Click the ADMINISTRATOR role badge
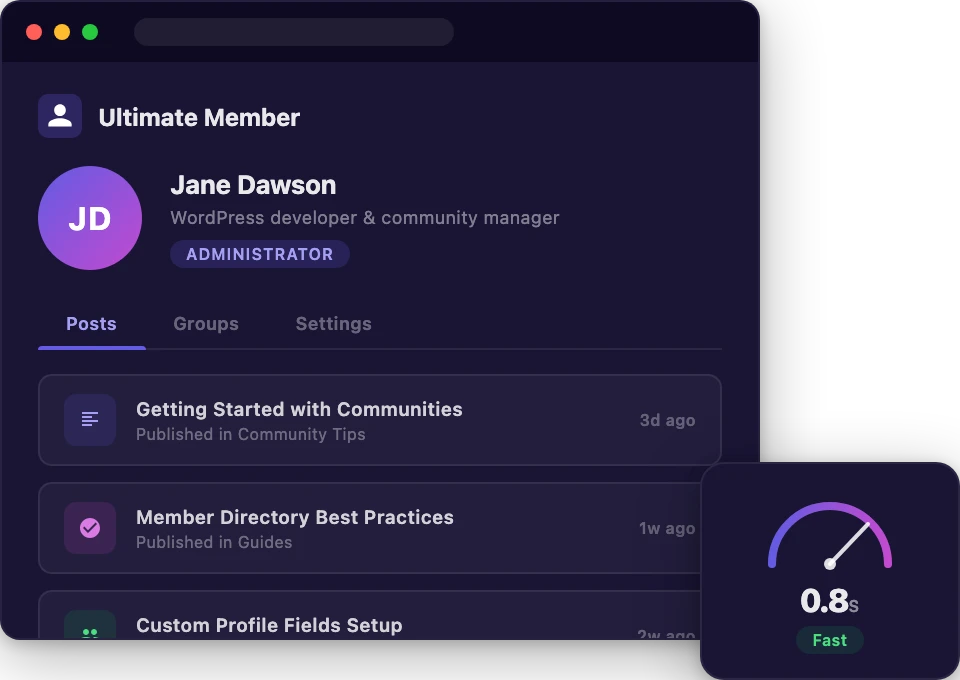 (260, 254)
